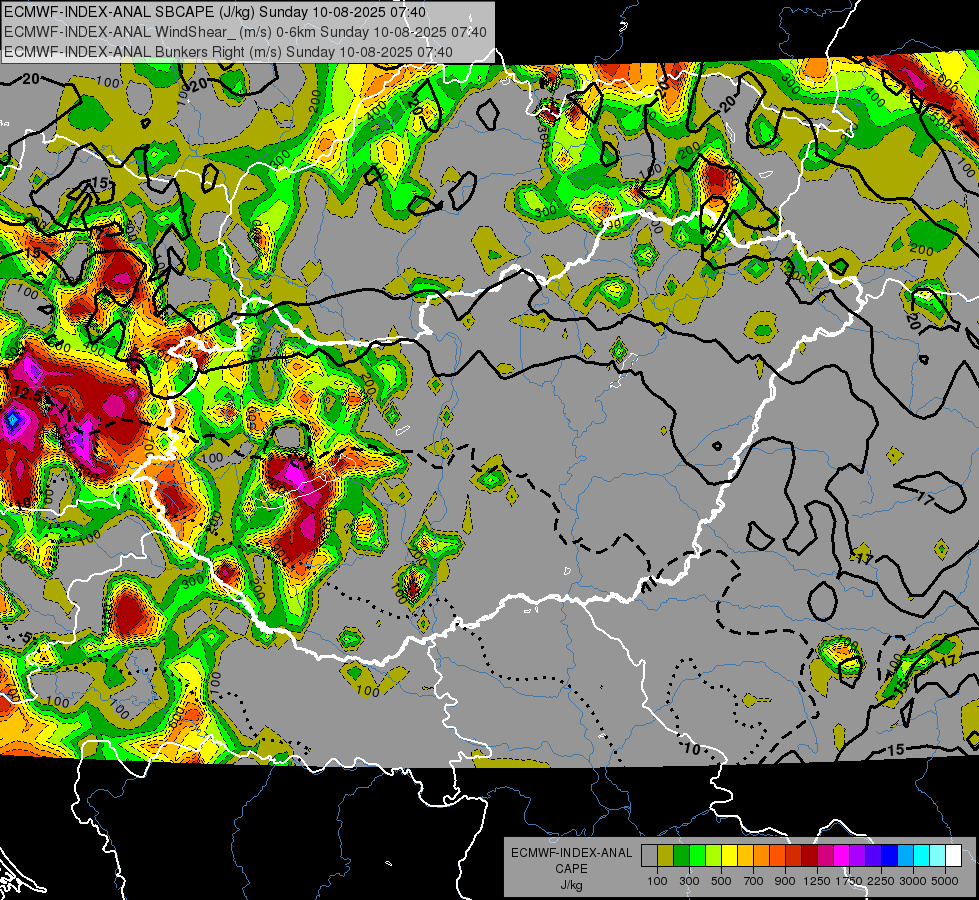
Task: Click the CAPE label in the legend
Action: [571, 868]
